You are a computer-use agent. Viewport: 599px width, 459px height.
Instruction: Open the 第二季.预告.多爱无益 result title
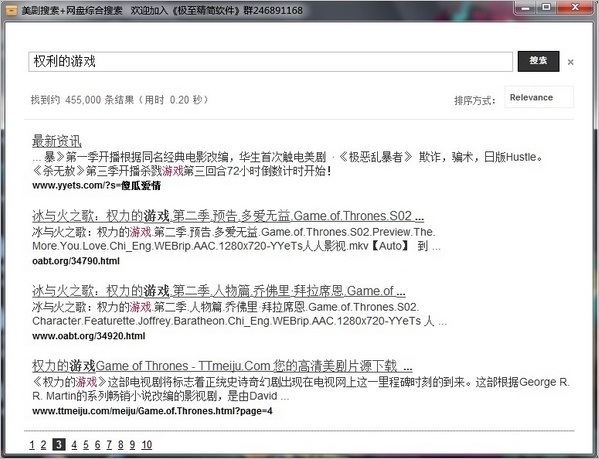coord(228,216)
